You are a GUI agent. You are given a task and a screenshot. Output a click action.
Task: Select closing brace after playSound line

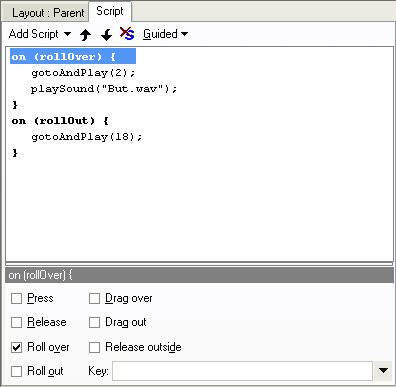pyautogui.click(x=15, y=105)
